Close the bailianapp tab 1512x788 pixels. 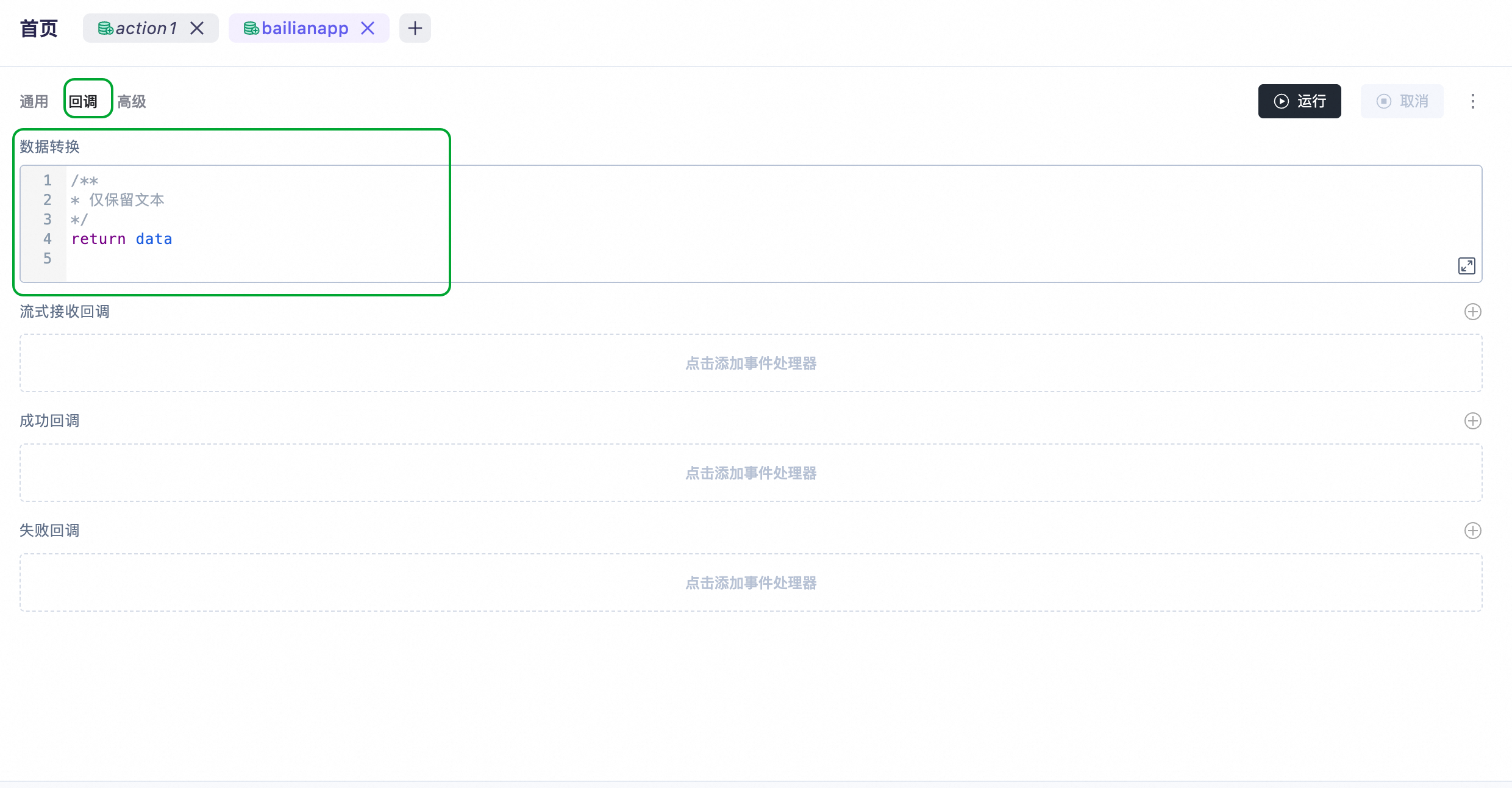(368, 28)
